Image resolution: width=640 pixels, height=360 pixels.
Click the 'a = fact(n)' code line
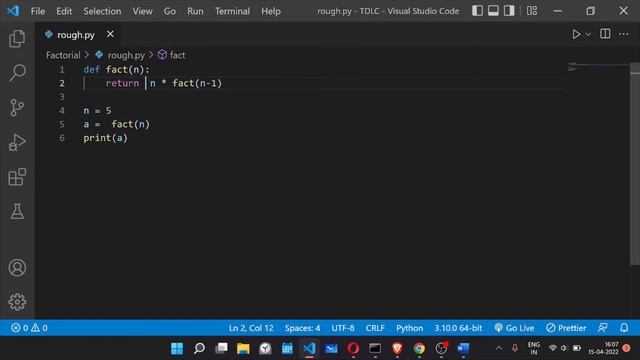[x=116, y=124]
